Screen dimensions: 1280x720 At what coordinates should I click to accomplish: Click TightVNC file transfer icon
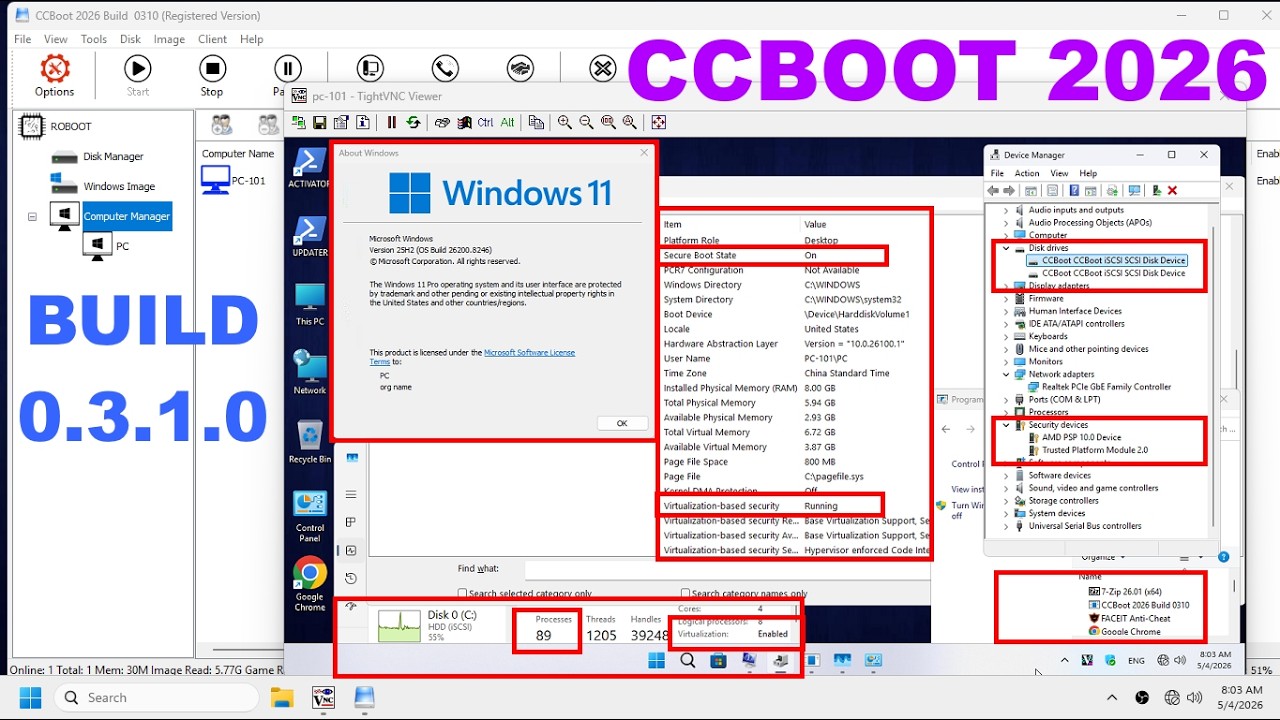536,122
